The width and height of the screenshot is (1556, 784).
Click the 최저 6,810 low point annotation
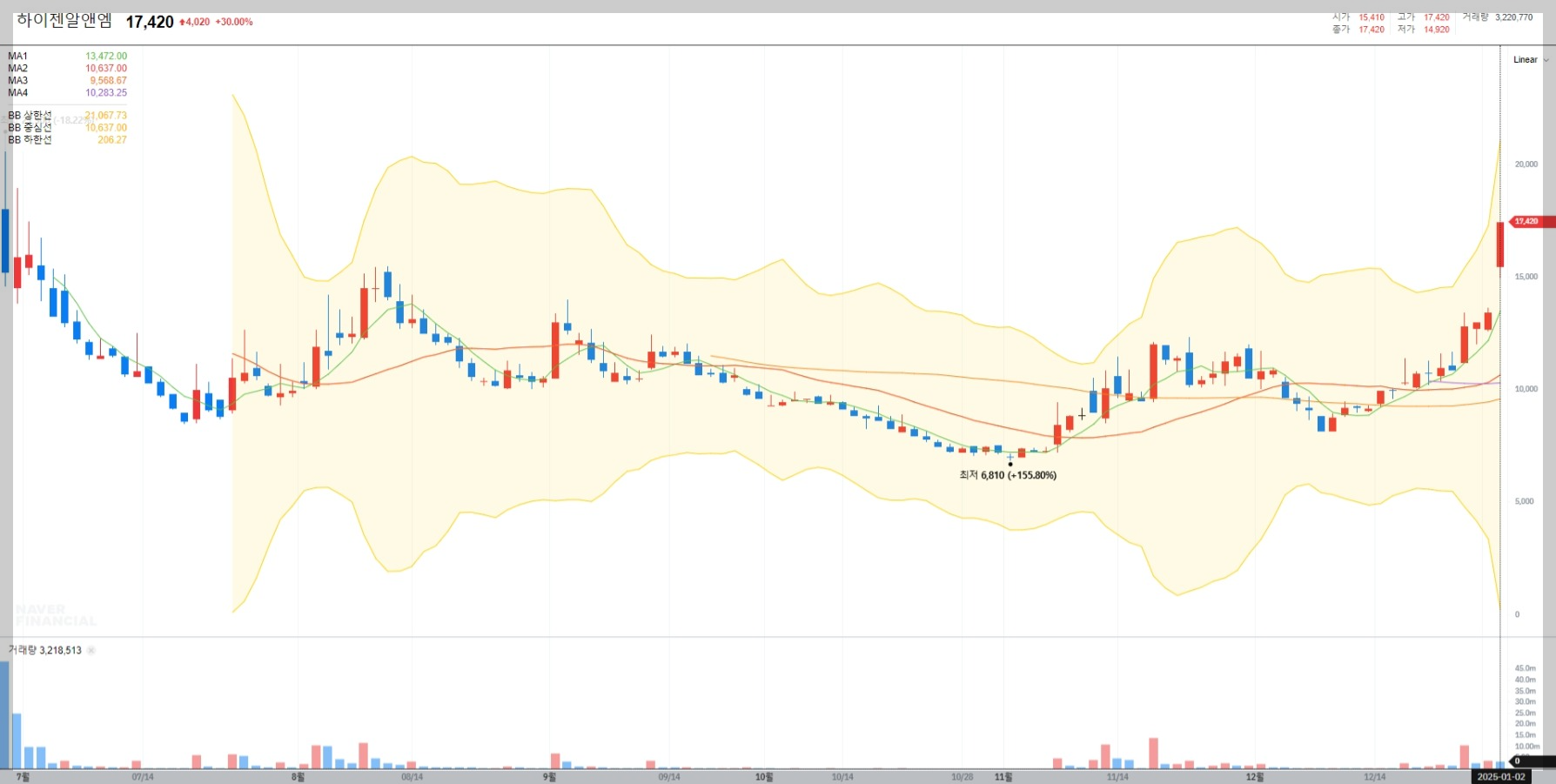coord(1008,475)
